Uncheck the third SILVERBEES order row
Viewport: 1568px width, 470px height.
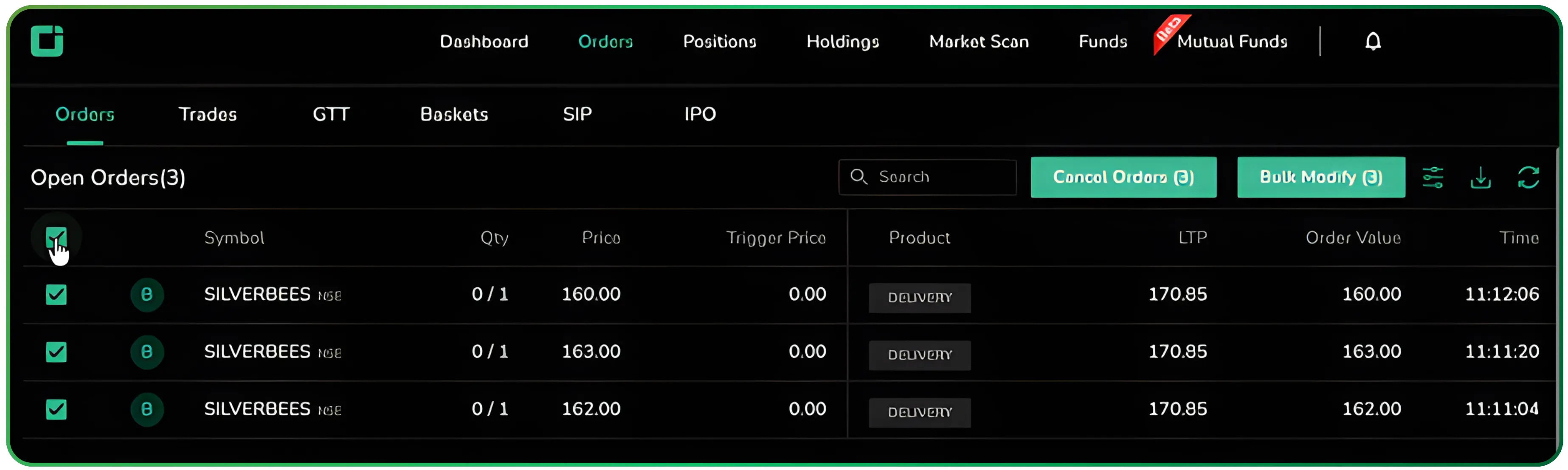(x=56, y=409)
